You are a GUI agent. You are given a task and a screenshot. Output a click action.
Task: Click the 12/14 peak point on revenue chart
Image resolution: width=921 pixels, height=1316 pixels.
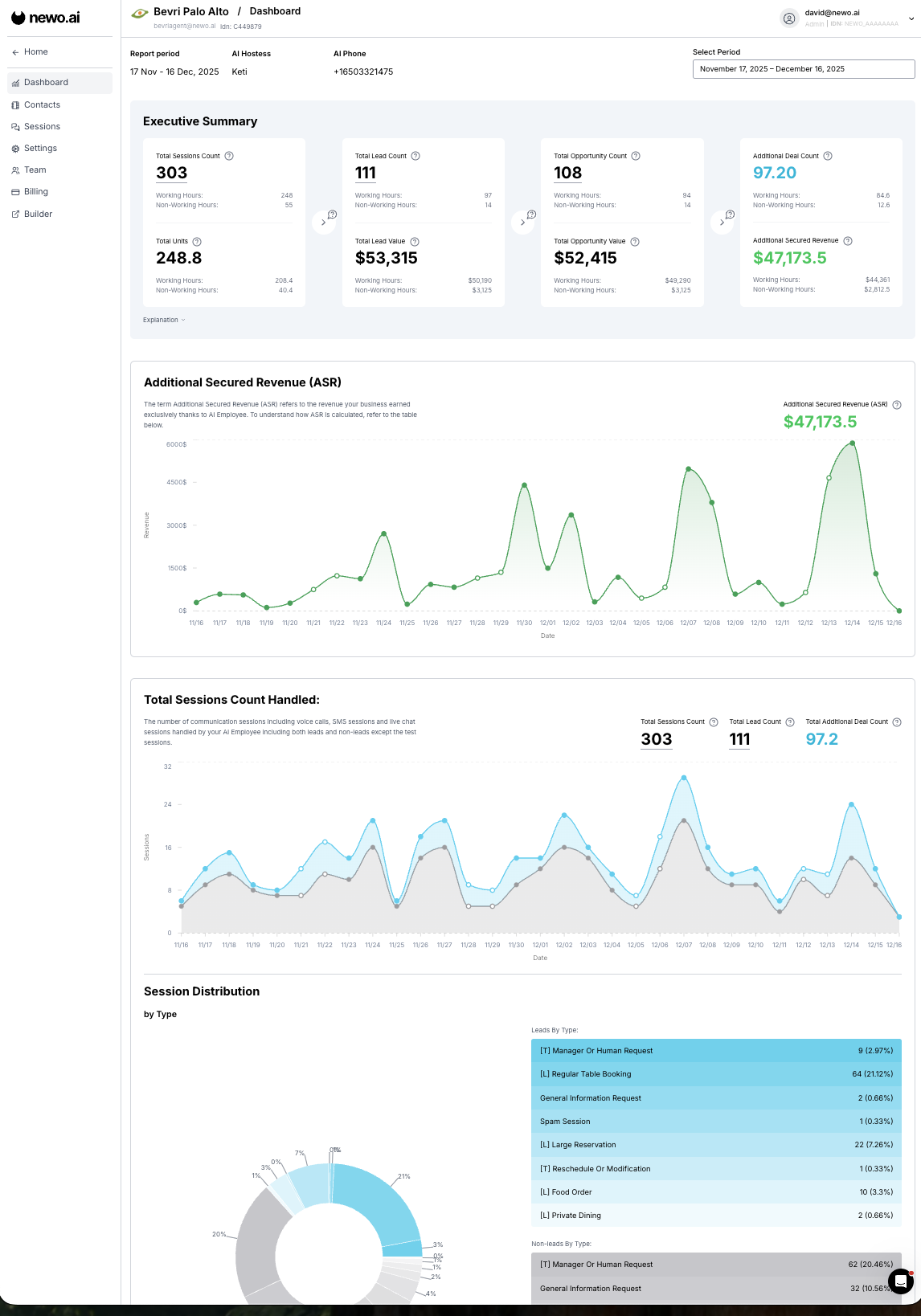click(x=852, y=443)
